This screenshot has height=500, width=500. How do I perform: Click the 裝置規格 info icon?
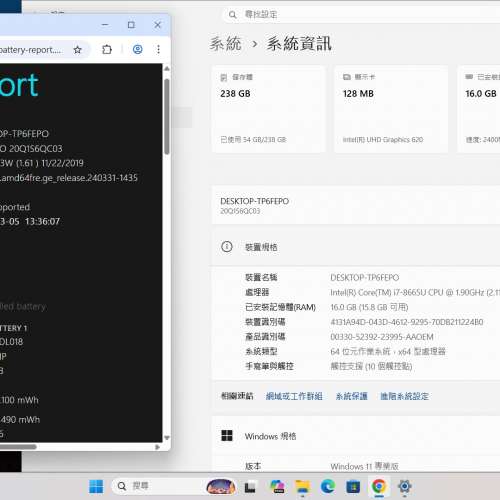click(x=227, y=247)
